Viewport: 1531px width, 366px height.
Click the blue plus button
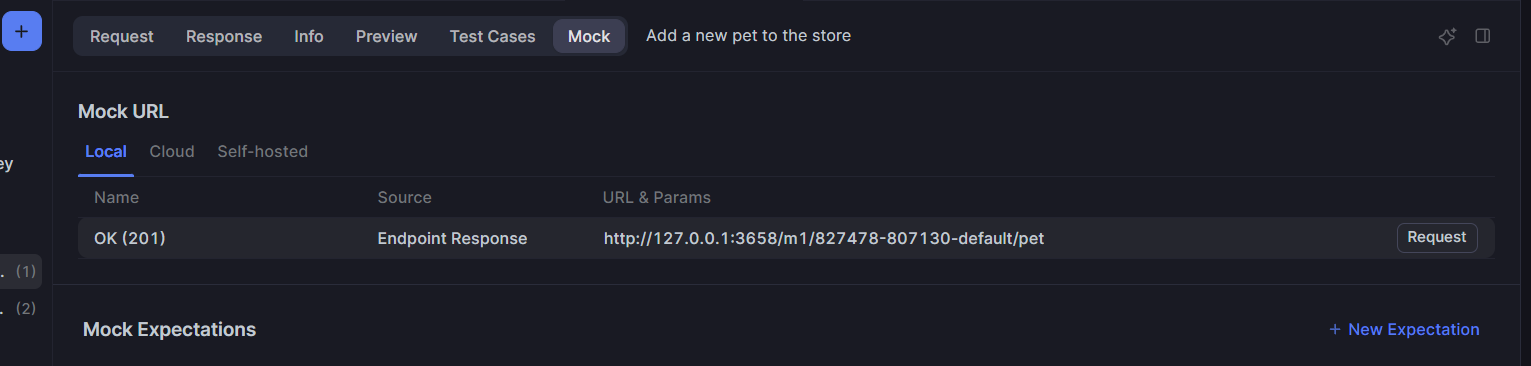pos(21,31)
